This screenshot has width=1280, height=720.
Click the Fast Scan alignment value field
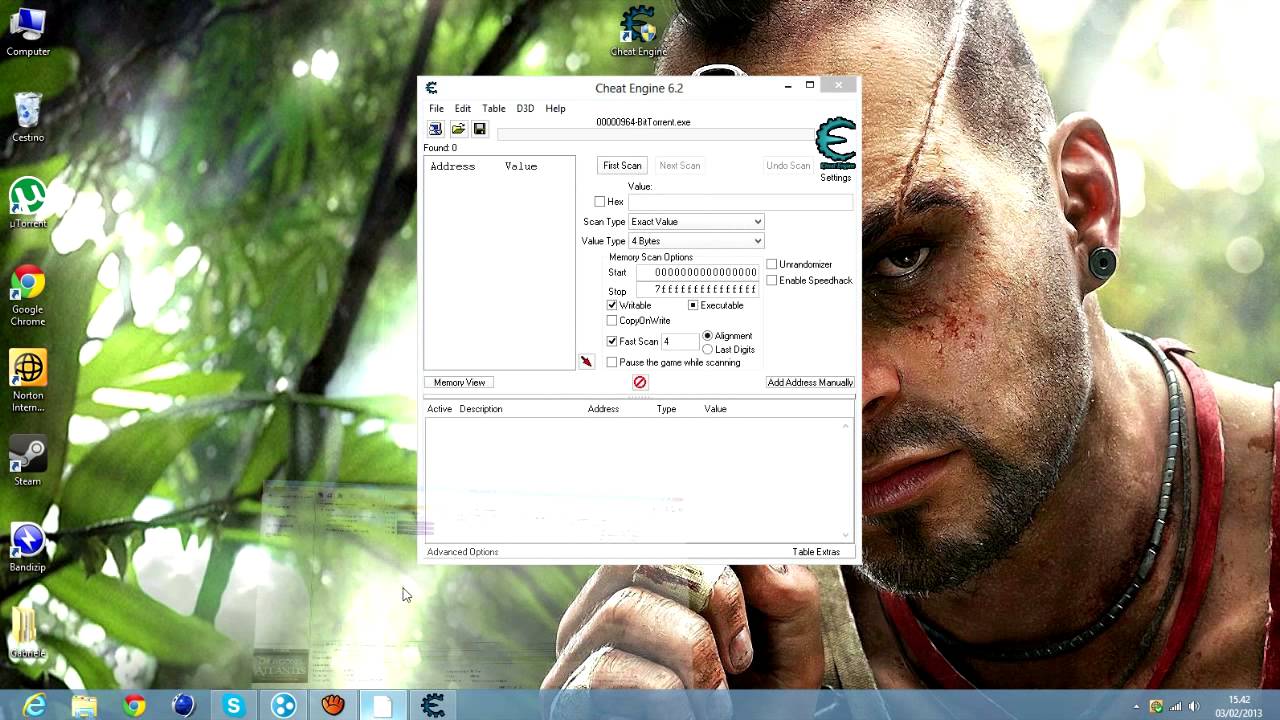(x=678, y=341)
